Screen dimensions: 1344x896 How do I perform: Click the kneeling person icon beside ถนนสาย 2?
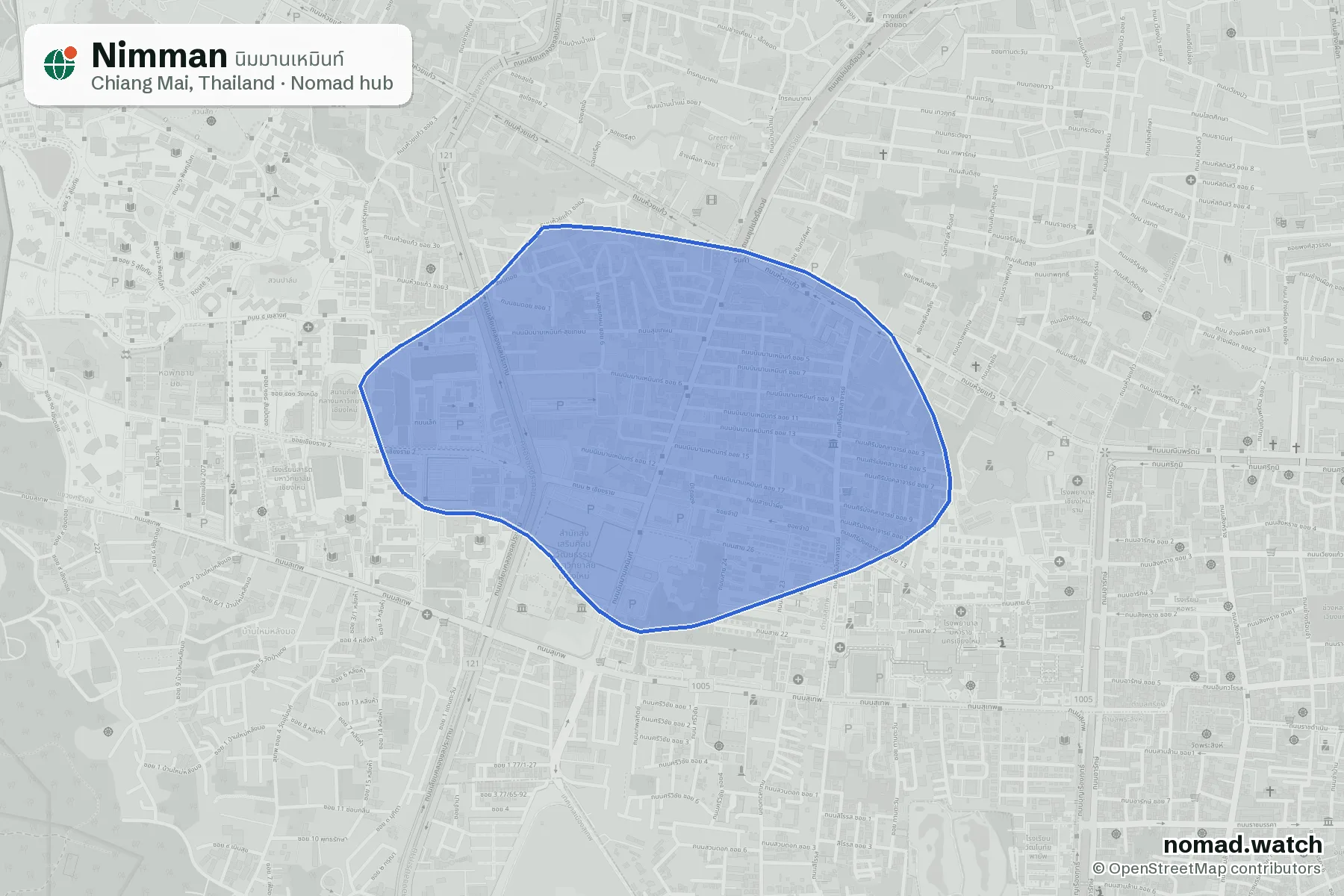point(1002,641)
